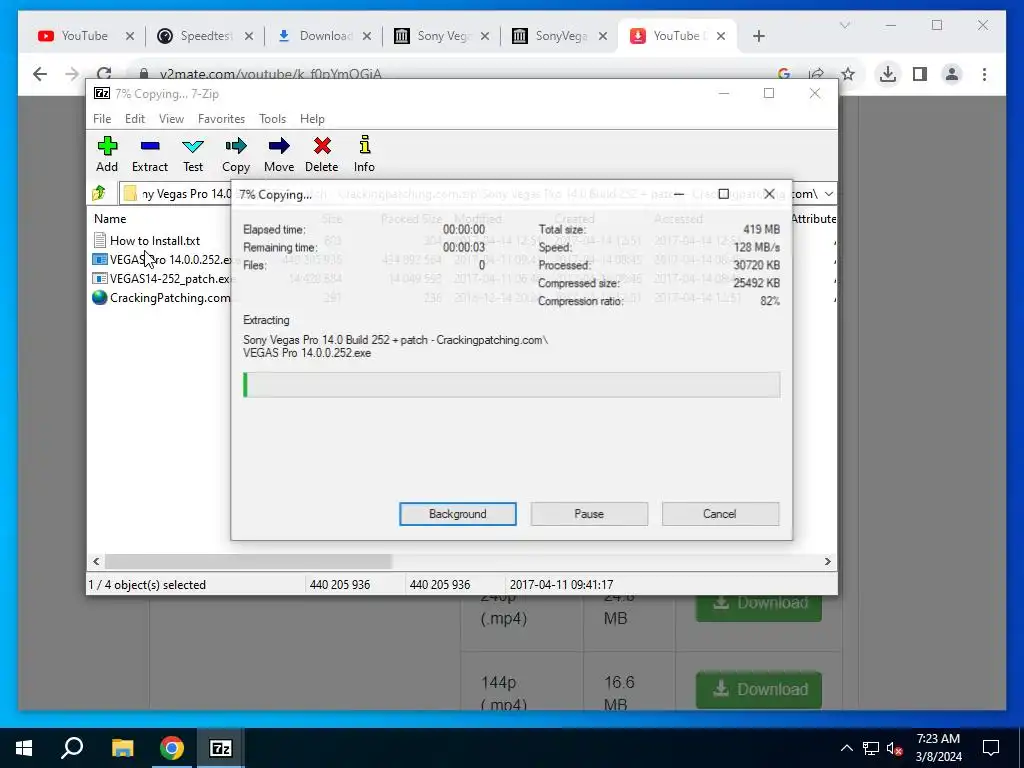Click the share page icon in address bar
Image resolution: width=1024 pixels, height=768 pixels.
click(816, 73)
